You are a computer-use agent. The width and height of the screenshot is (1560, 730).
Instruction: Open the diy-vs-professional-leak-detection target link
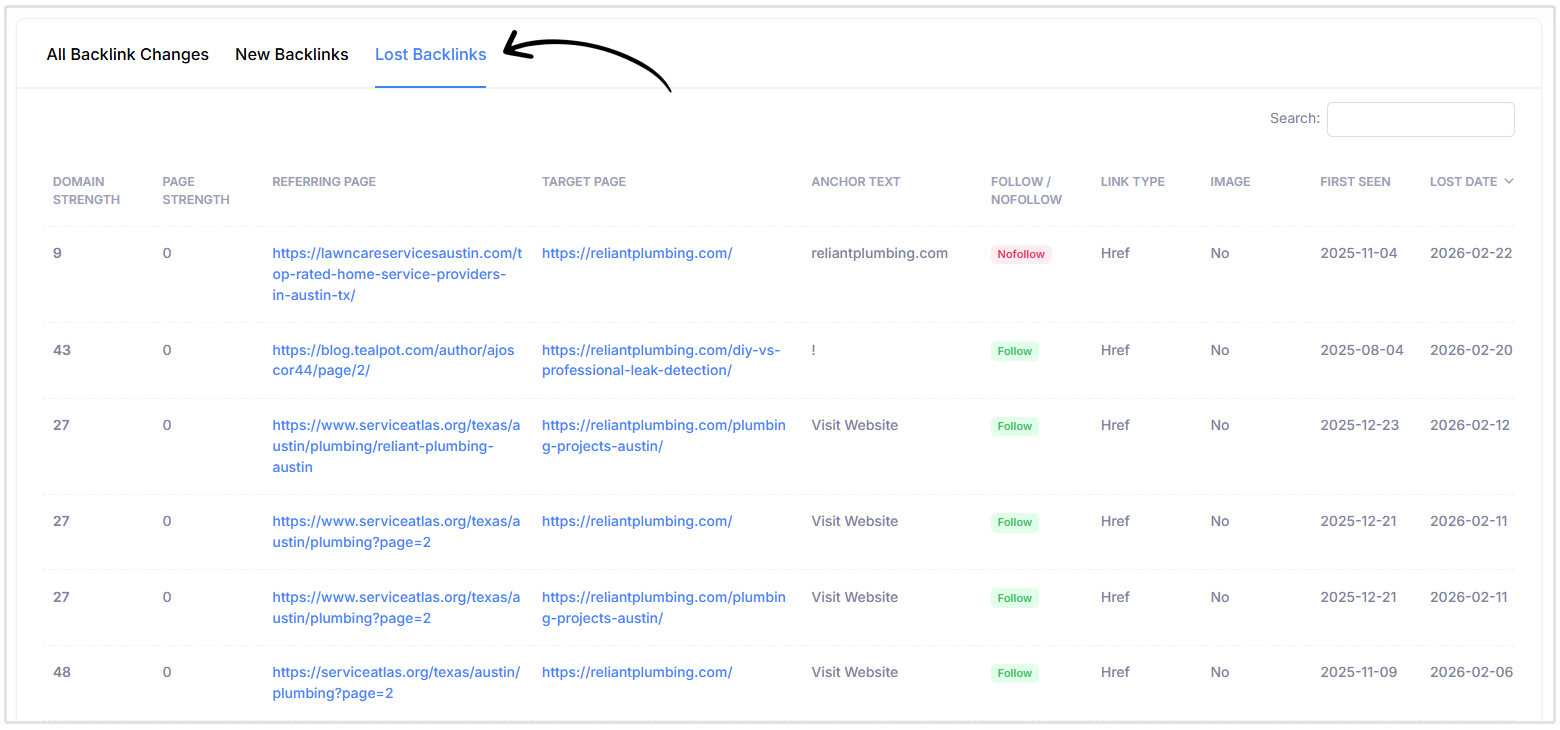pos(661,360)
